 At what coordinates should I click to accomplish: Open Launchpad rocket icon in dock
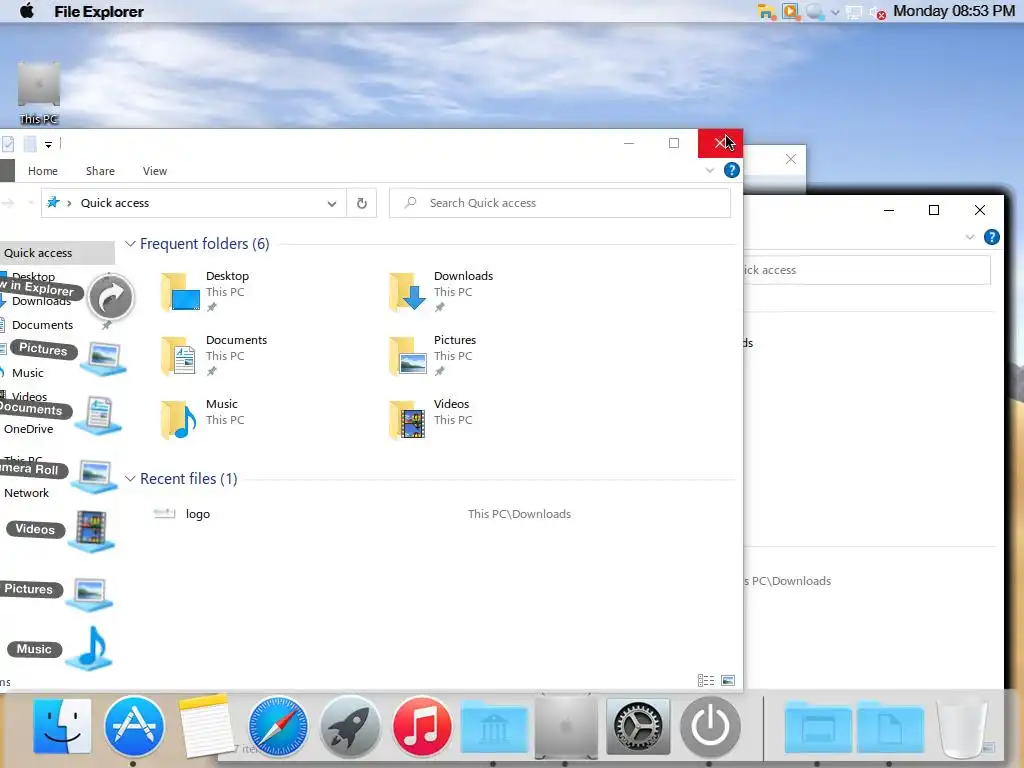point(349,726)
